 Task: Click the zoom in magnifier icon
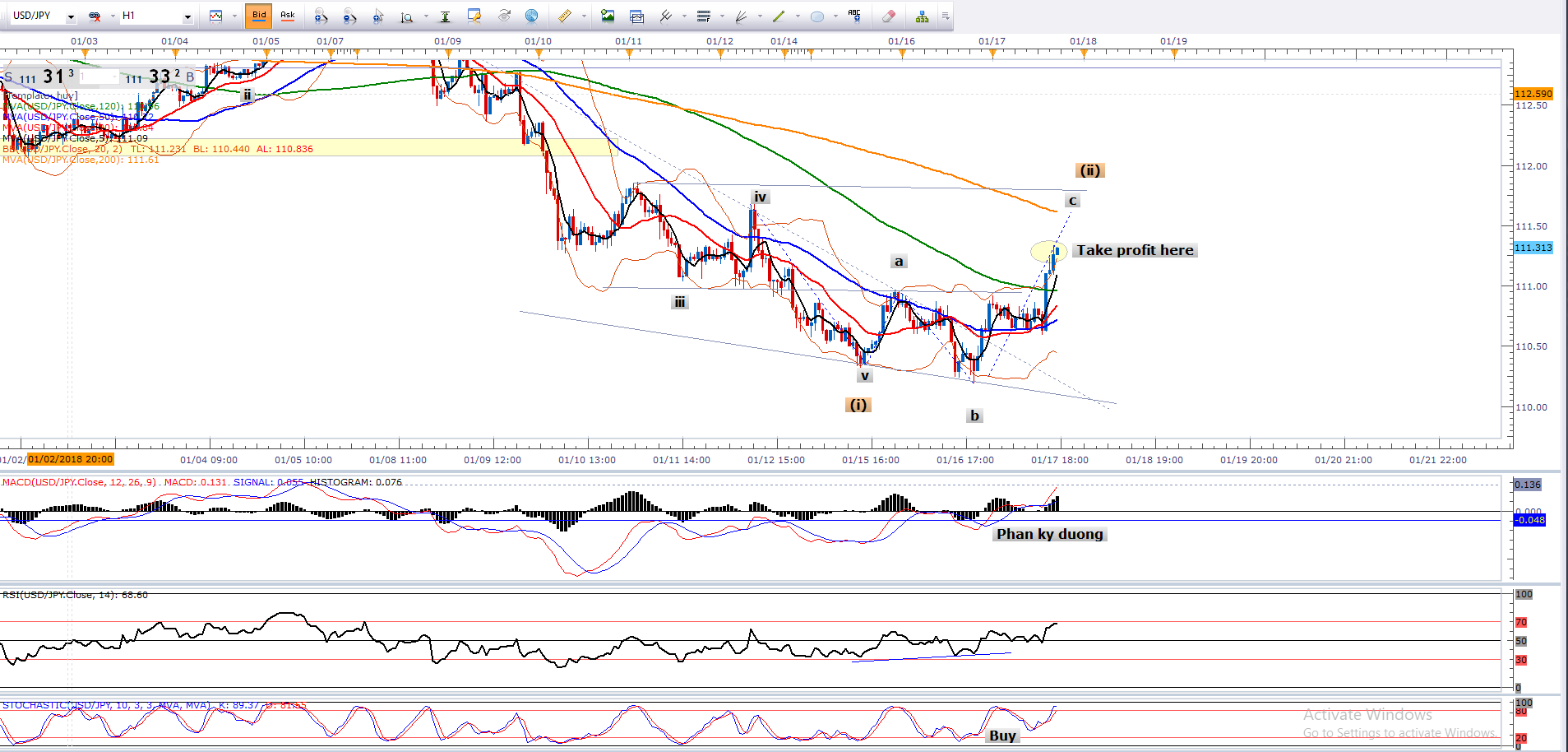tap(321, 16)
